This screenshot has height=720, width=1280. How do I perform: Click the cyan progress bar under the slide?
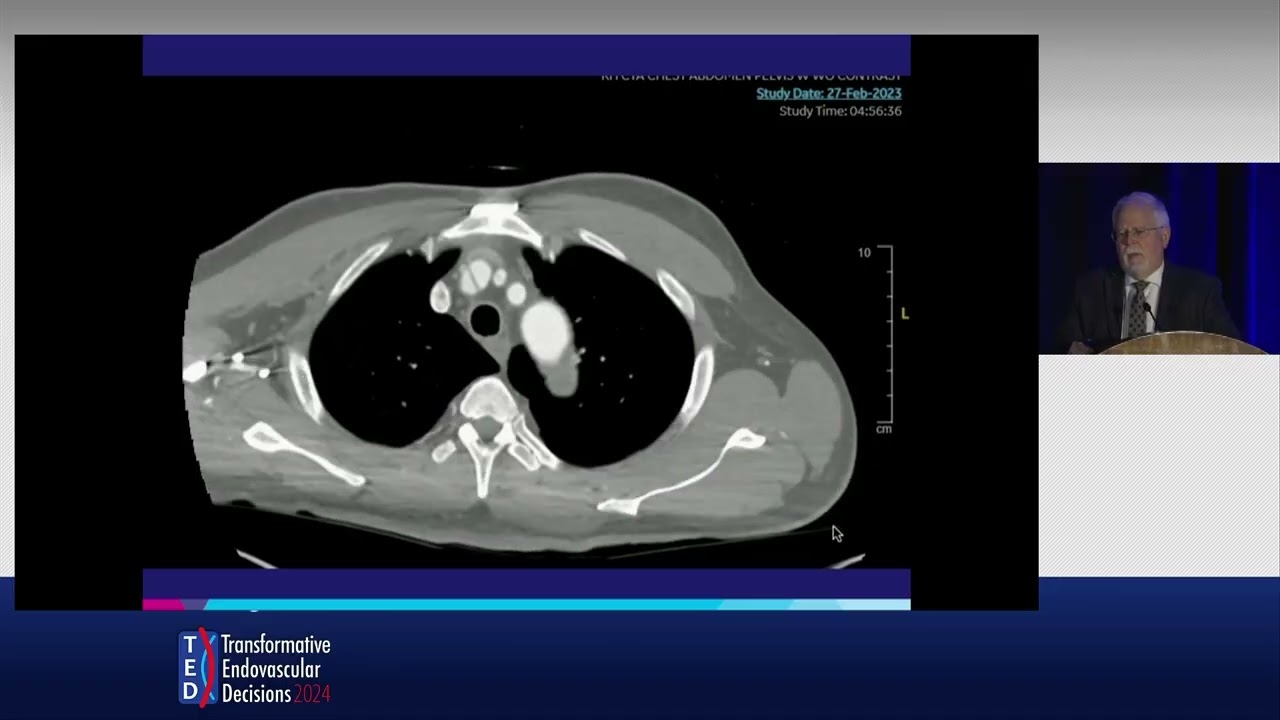click(x=526, y=604)
